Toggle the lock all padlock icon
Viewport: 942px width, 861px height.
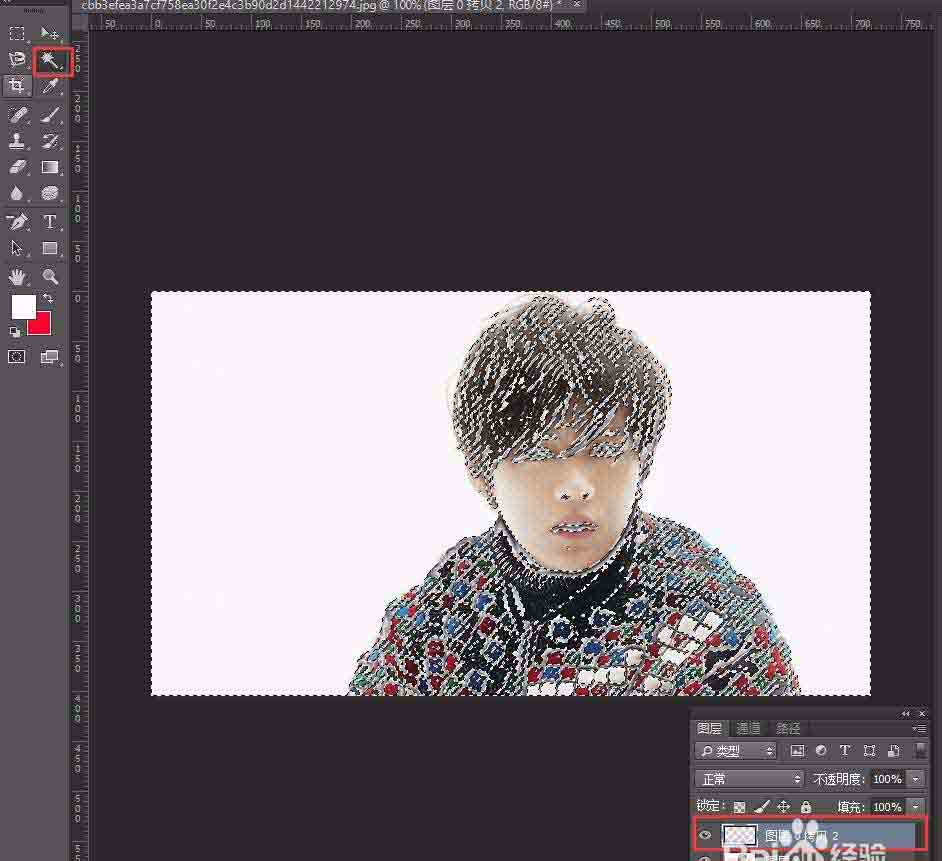point(806,806)
